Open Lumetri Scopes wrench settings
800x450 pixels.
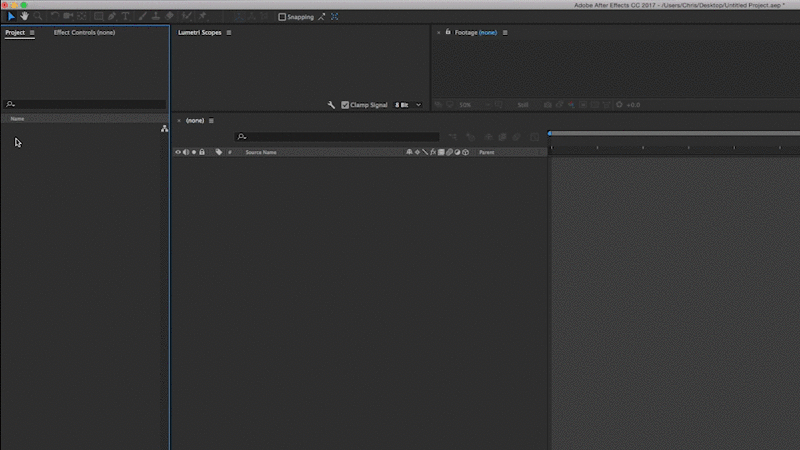(331, 105)
